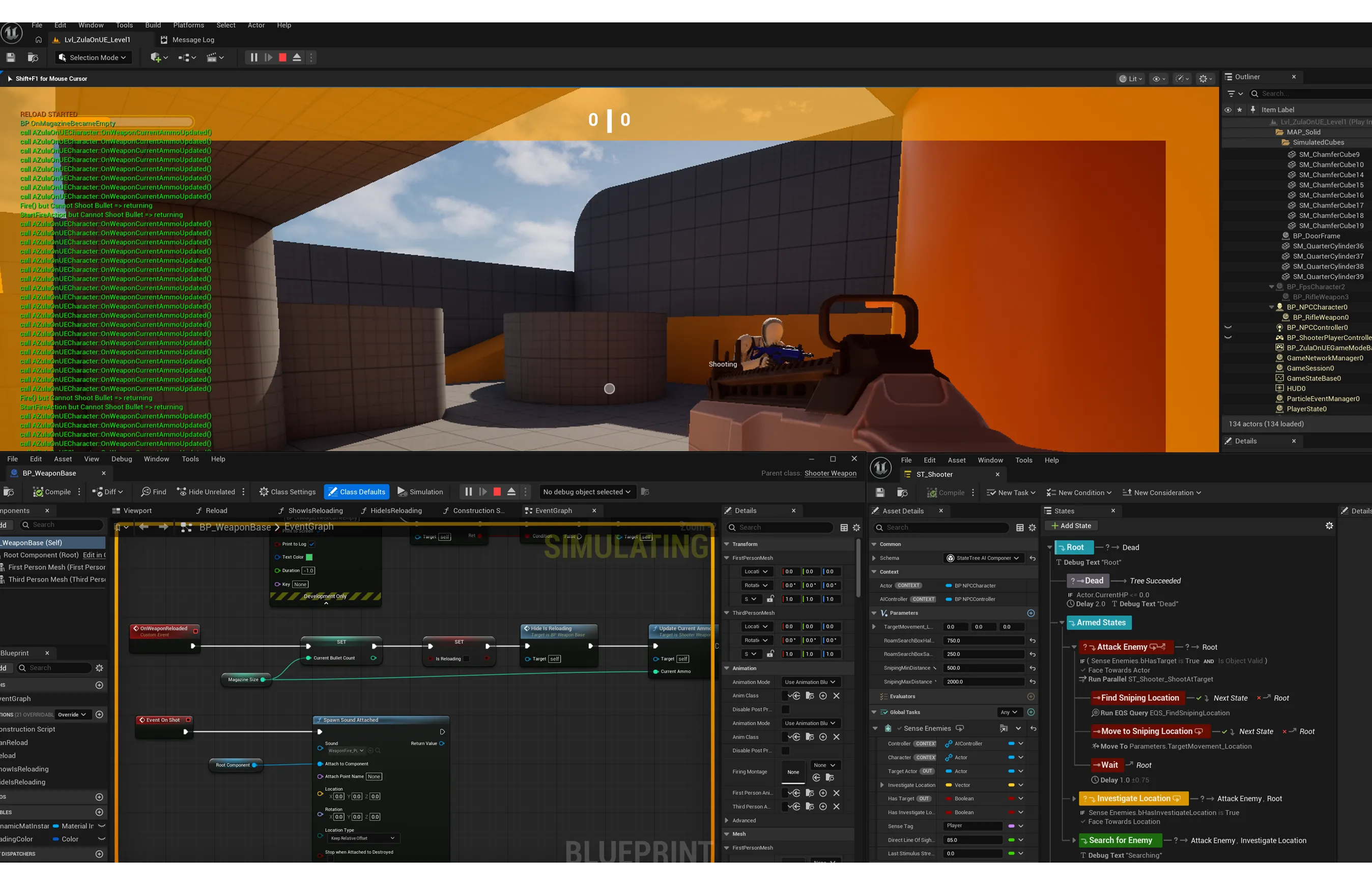Open Diff dropdown in blueprint toolbar
Viewport: 1372px width, 885px height.
pyautogui.click(x=107, y=492)
